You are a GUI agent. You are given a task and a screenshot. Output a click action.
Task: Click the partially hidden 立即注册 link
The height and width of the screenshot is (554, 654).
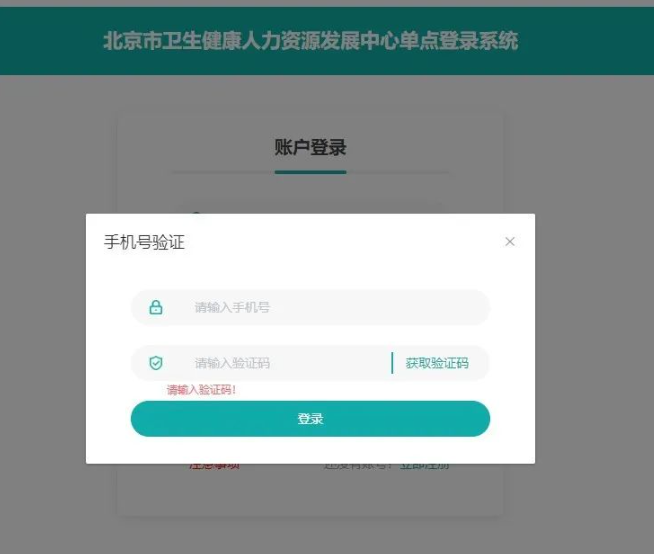pyautogui.click(x=425, y=467)
